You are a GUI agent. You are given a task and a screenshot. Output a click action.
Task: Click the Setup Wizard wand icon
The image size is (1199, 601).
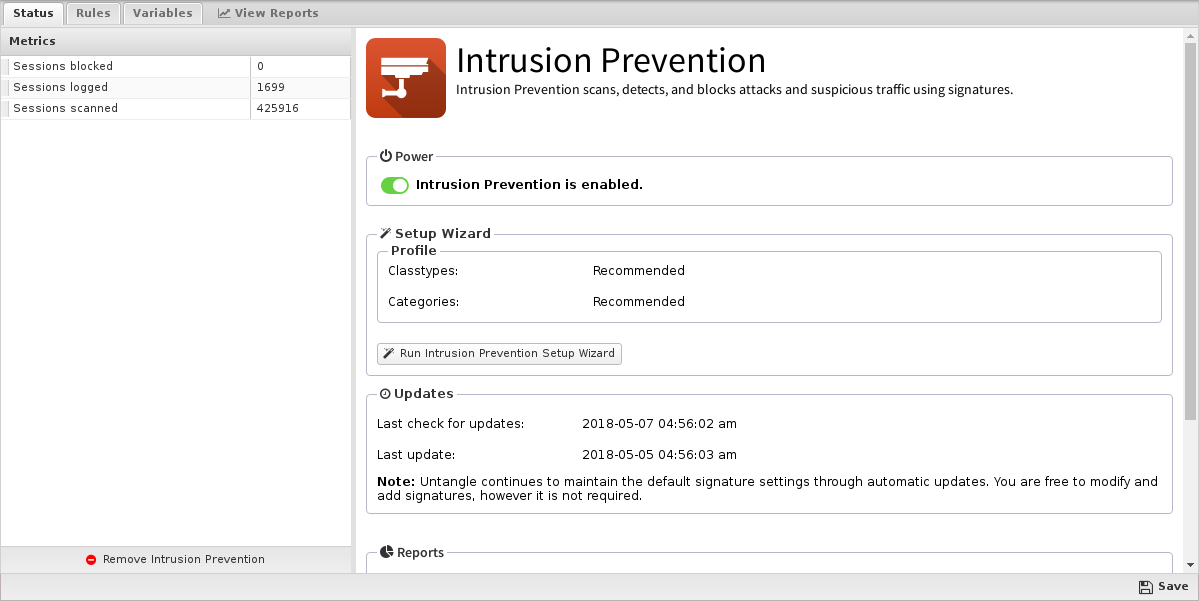(x=385, y=233)
